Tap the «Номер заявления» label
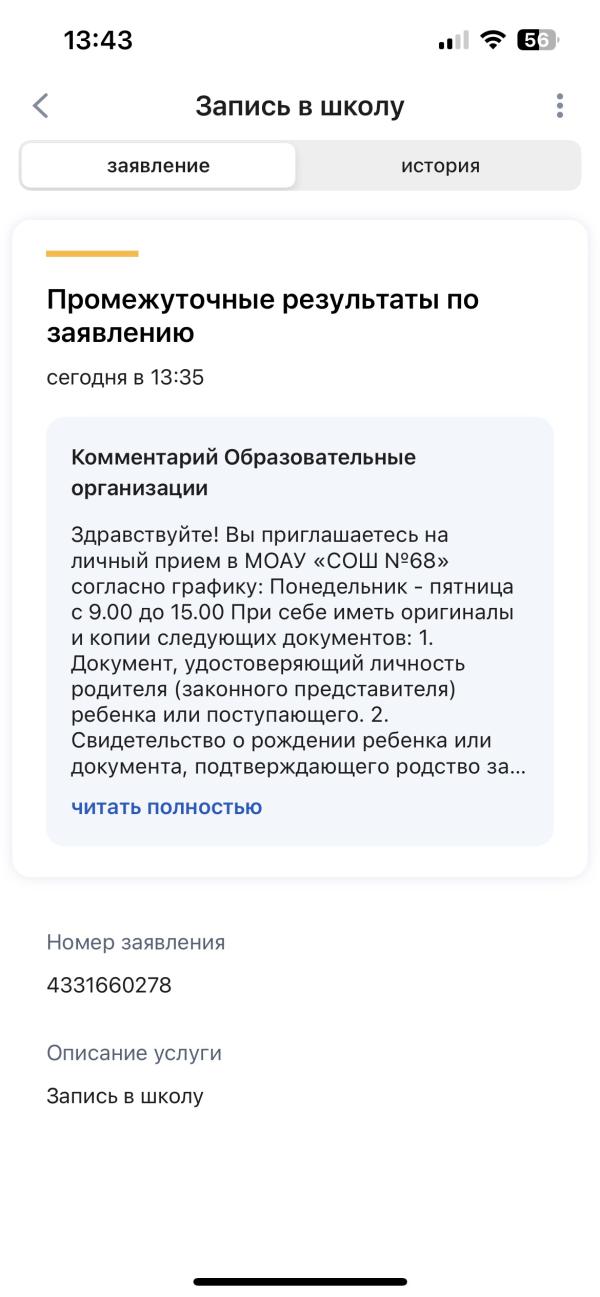 [136, 942]
